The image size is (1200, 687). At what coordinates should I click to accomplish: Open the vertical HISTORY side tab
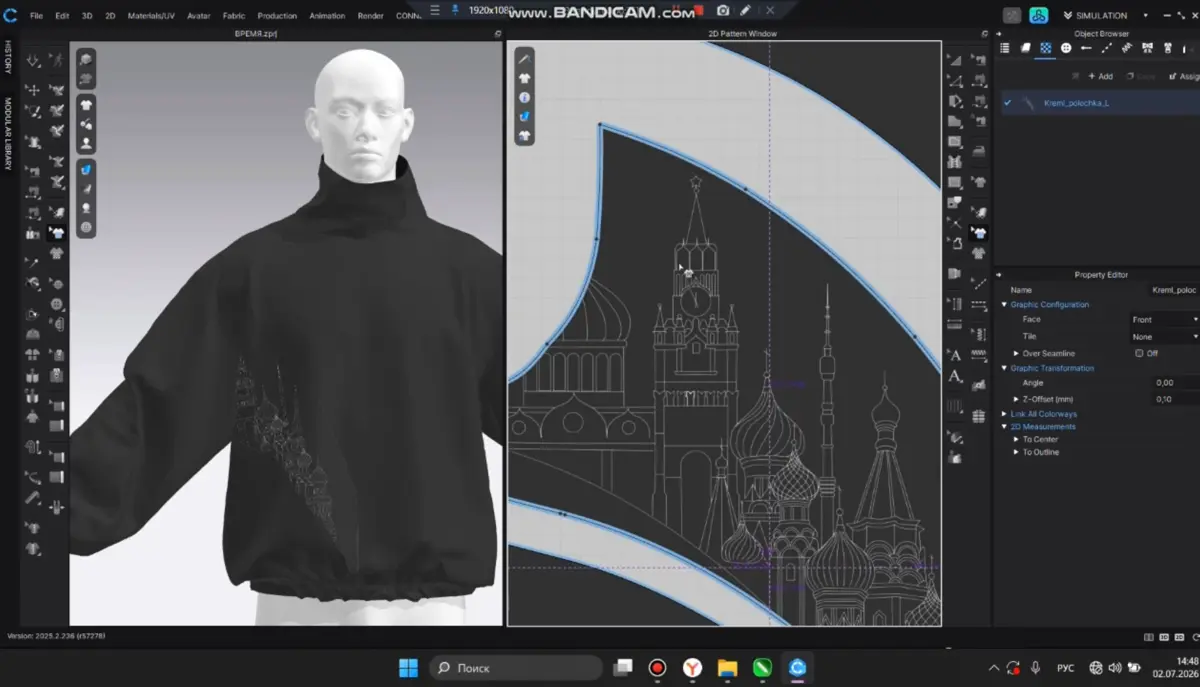[8, 57]
